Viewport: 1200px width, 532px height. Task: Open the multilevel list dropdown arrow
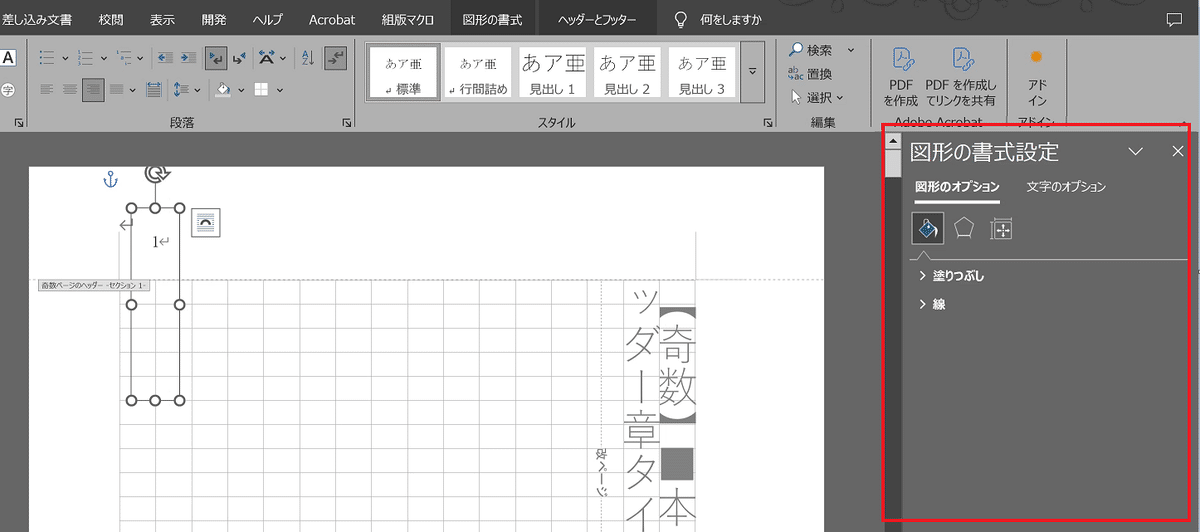coord(141,59)
